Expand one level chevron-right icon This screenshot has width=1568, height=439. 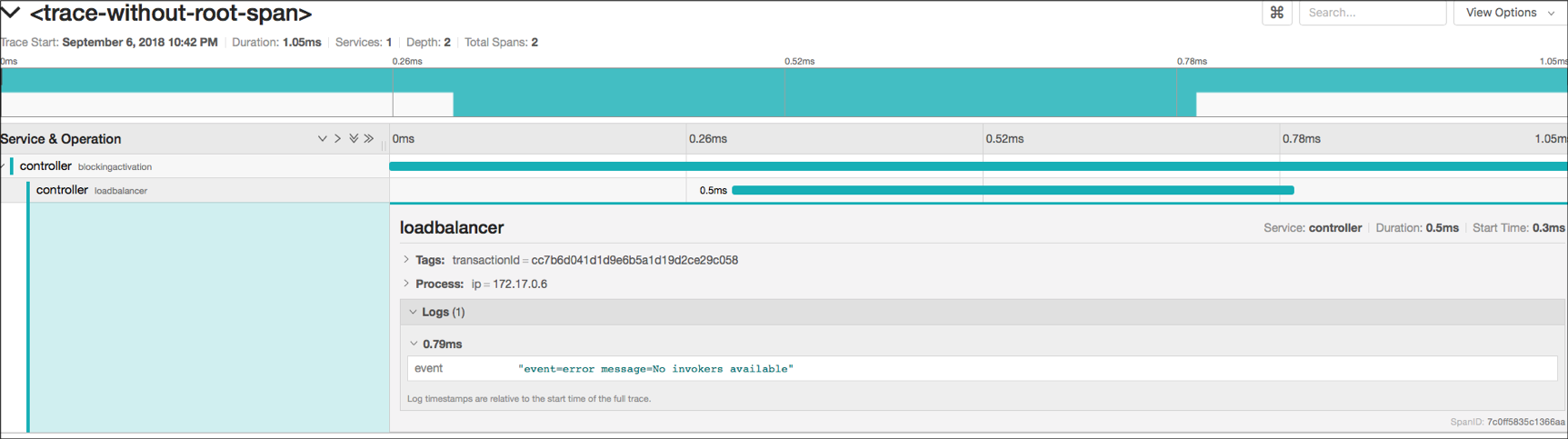point(337,139)
